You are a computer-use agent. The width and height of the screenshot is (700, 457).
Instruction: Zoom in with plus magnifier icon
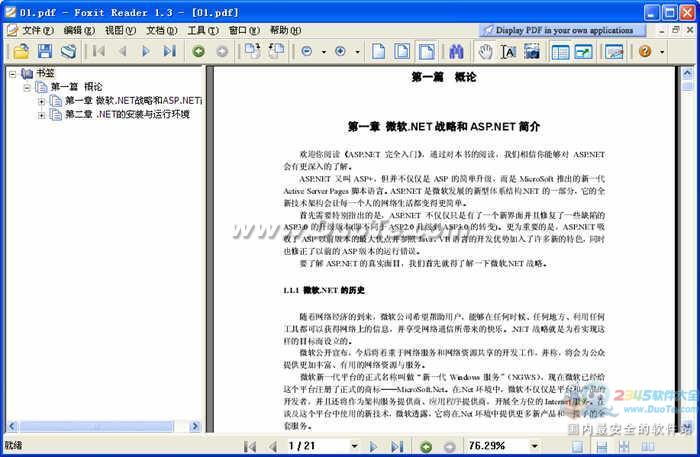(341, 51)
